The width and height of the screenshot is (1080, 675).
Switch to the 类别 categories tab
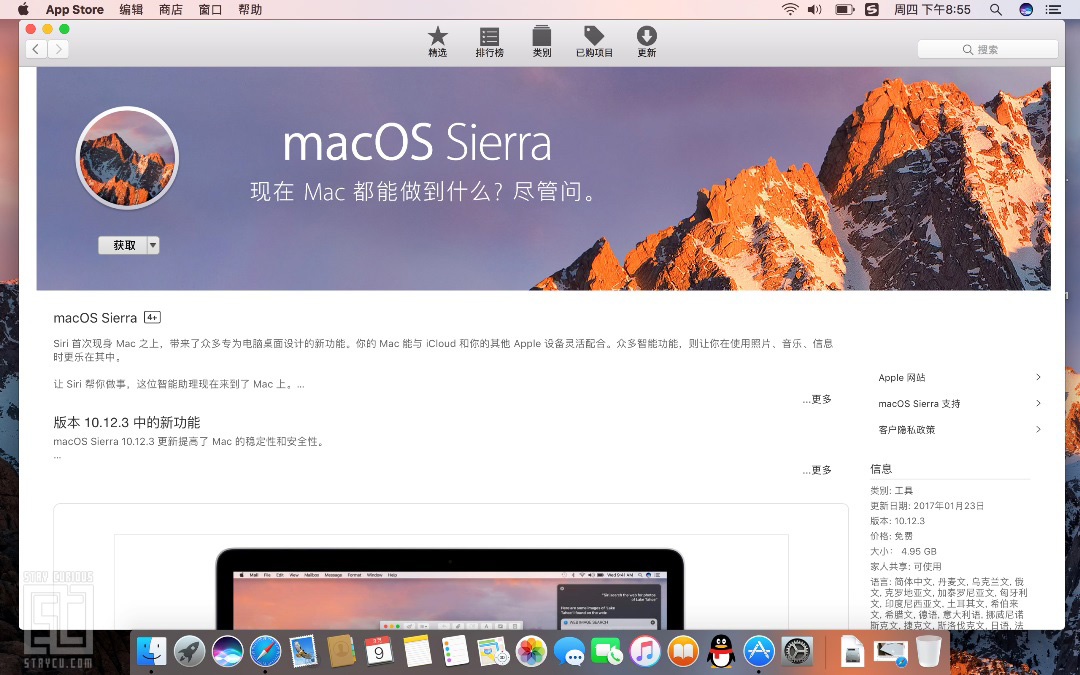tap(541, 41)
